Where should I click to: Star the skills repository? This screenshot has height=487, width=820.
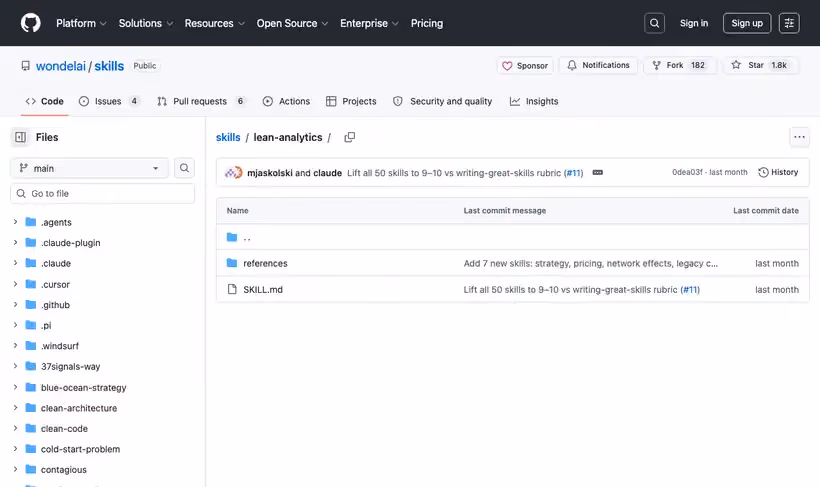click(x=761, y=65)
